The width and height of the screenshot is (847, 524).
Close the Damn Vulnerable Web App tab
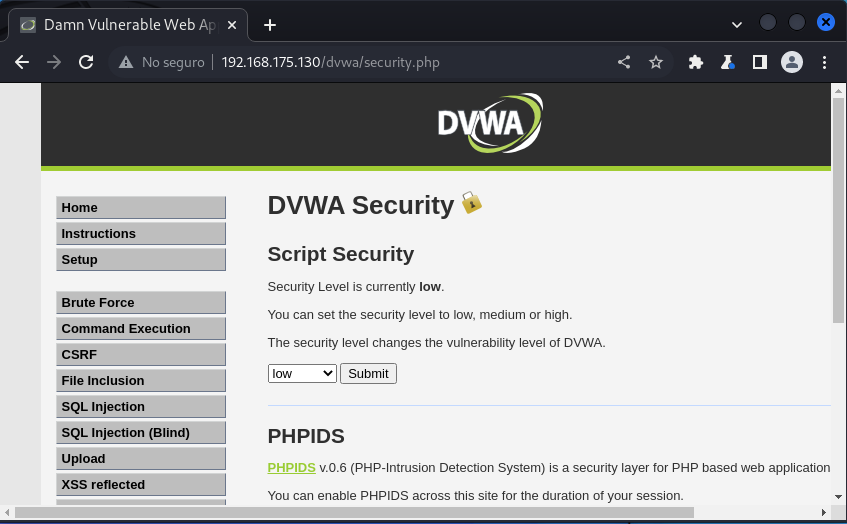[x=232, y=25]
